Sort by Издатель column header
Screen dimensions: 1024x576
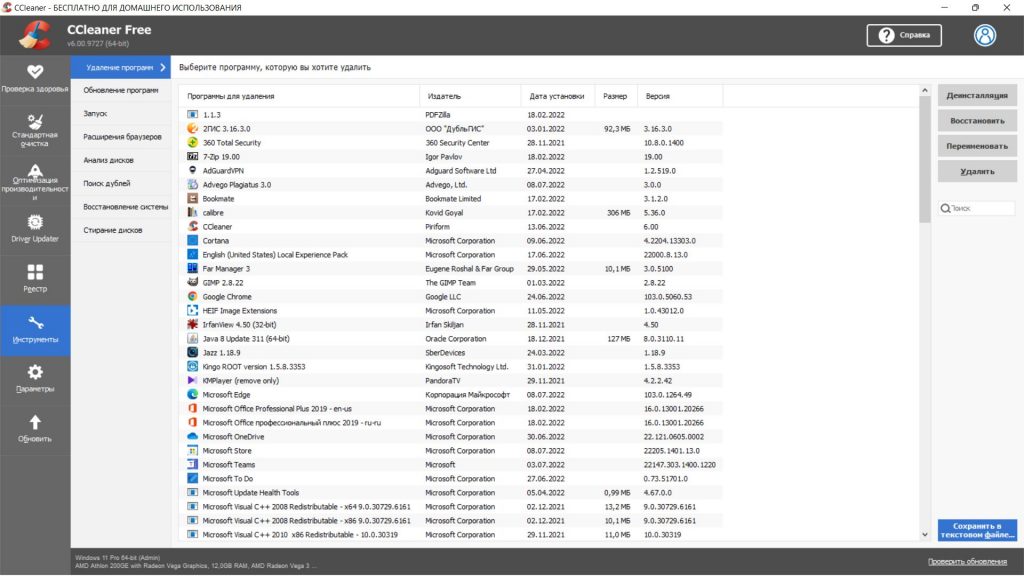(470, 96)
